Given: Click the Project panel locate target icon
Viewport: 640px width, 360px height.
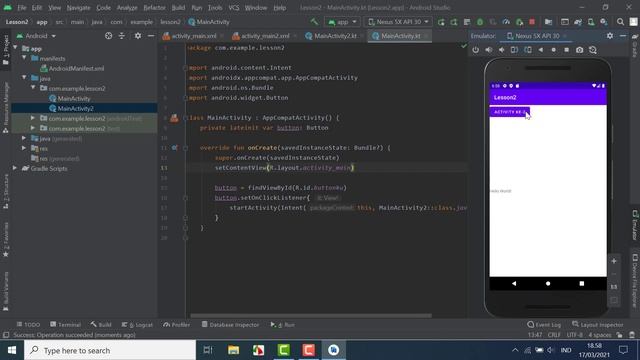Looking at the screenshot, I should (109, 36).
